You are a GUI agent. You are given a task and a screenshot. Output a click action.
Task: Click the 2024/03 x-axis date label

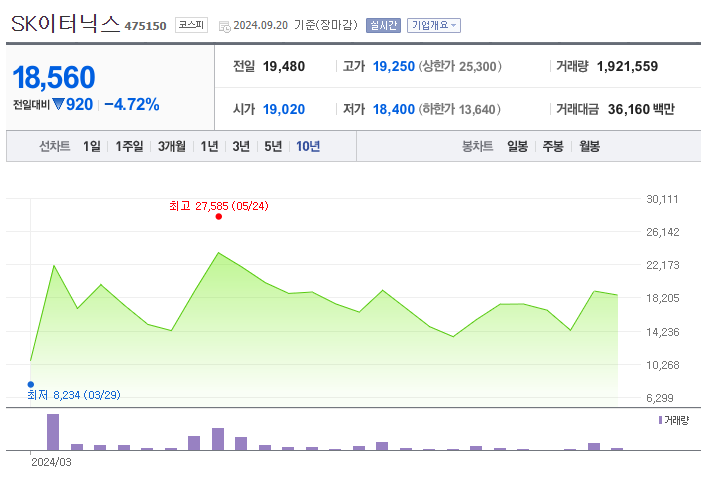point(51,462)
